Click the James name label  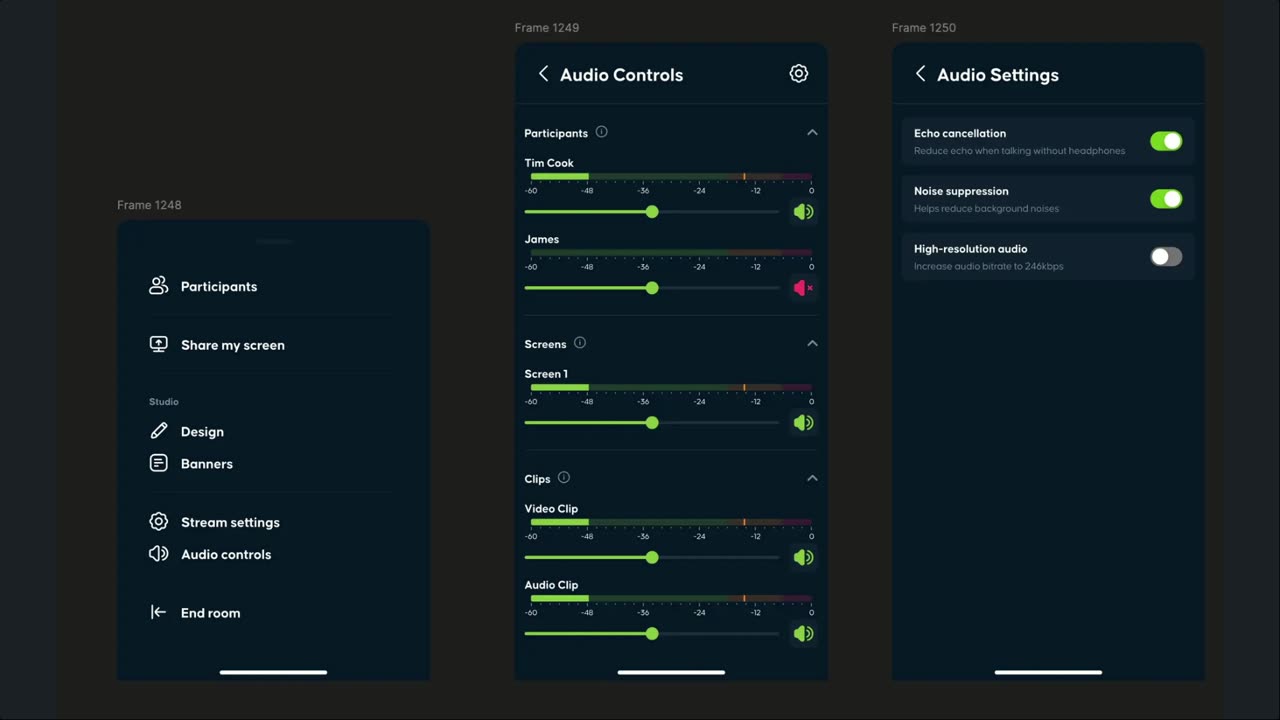coord(542,239)
